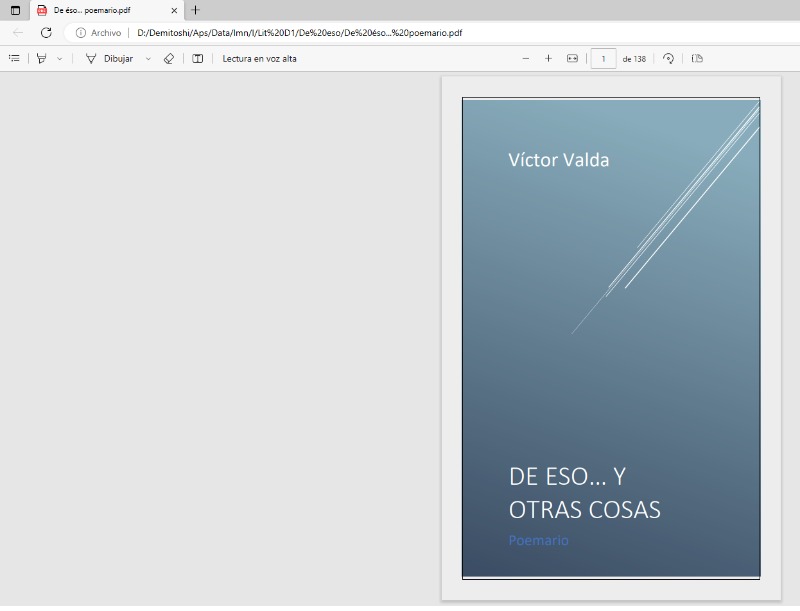800x611 pixels.
Task: Select the eraser tool
Action: click(x=169, y=59)
